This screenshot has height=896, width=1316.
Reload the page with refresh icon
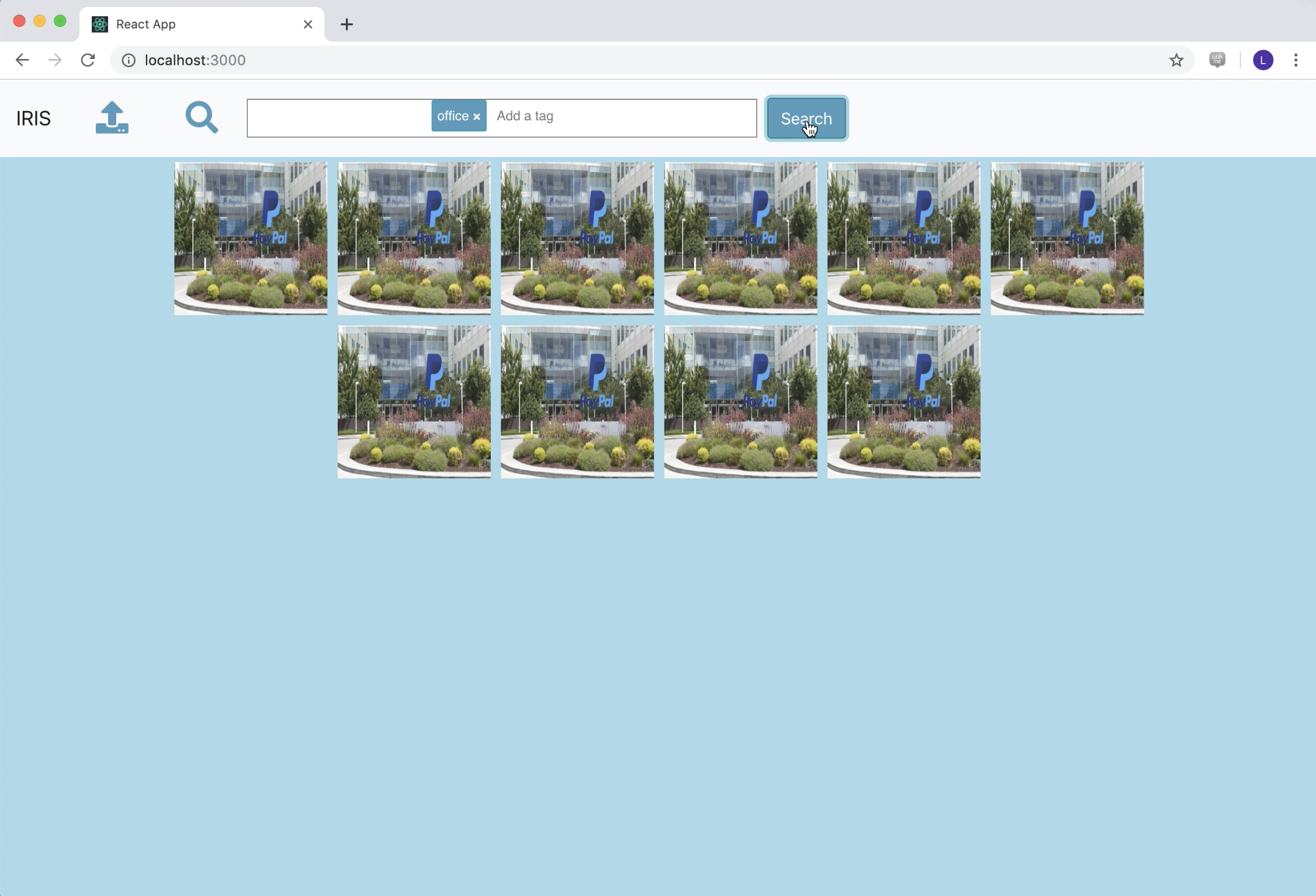tap(88, 60)
